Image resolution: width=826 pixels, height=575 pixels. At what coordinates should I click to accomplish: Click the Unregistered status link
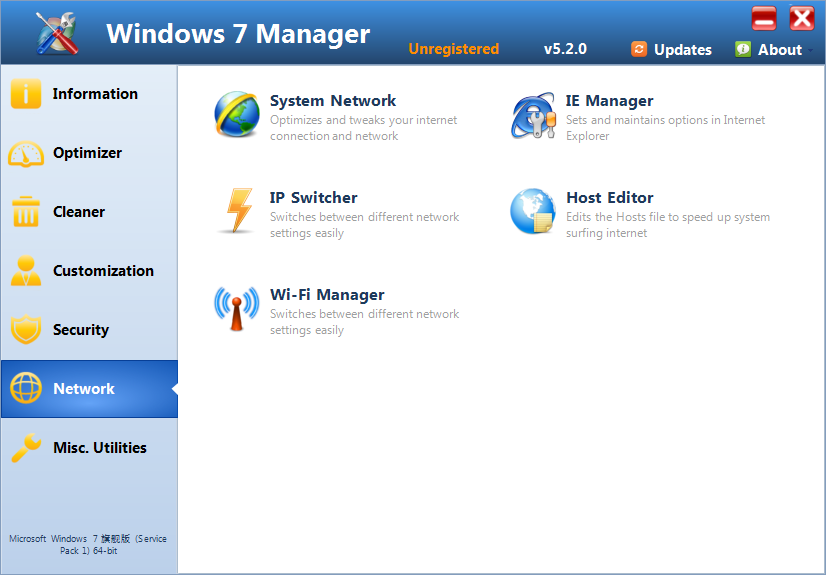click(453, 49)
